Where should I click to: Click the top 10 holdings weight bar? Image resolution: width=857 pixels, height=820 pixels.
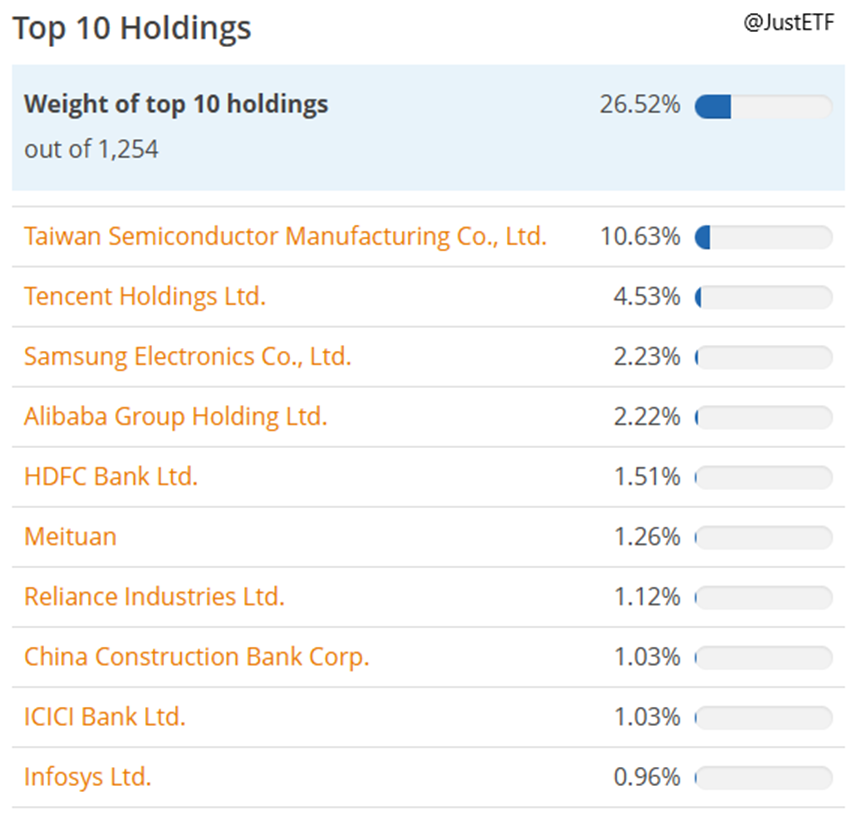[763, 106]
